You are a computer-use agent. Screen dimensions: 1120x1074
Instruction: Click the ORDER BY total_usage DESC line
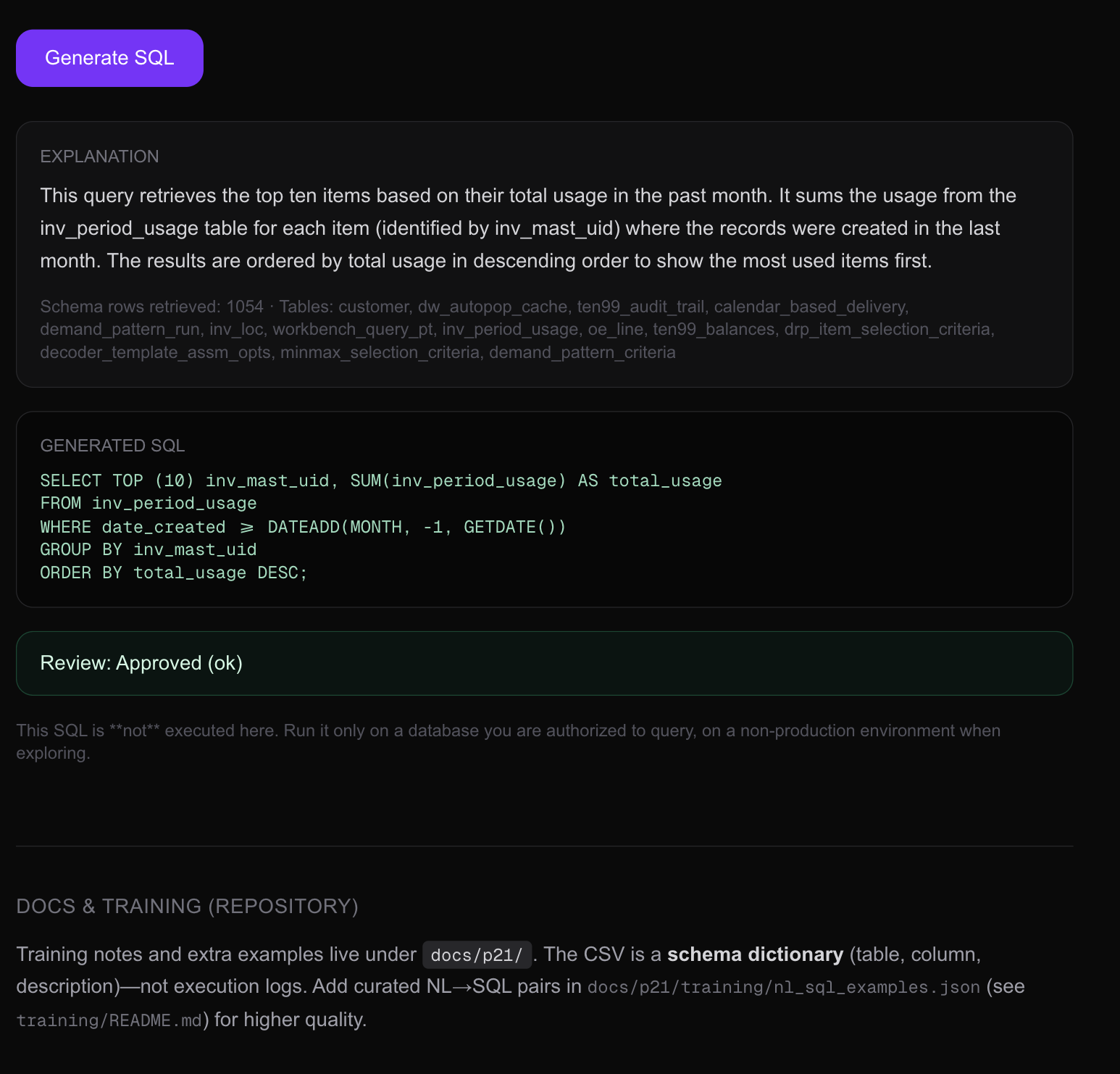click(x=173, y=573)
